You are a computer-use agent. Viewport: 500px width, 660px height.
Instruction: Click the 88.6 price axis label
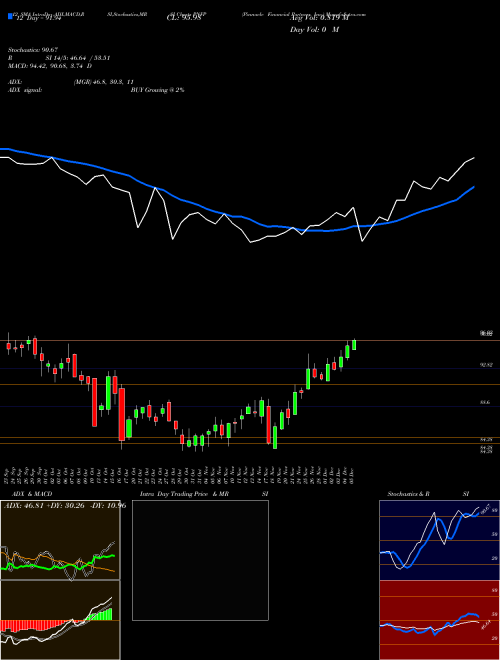(x=485, y=402)
